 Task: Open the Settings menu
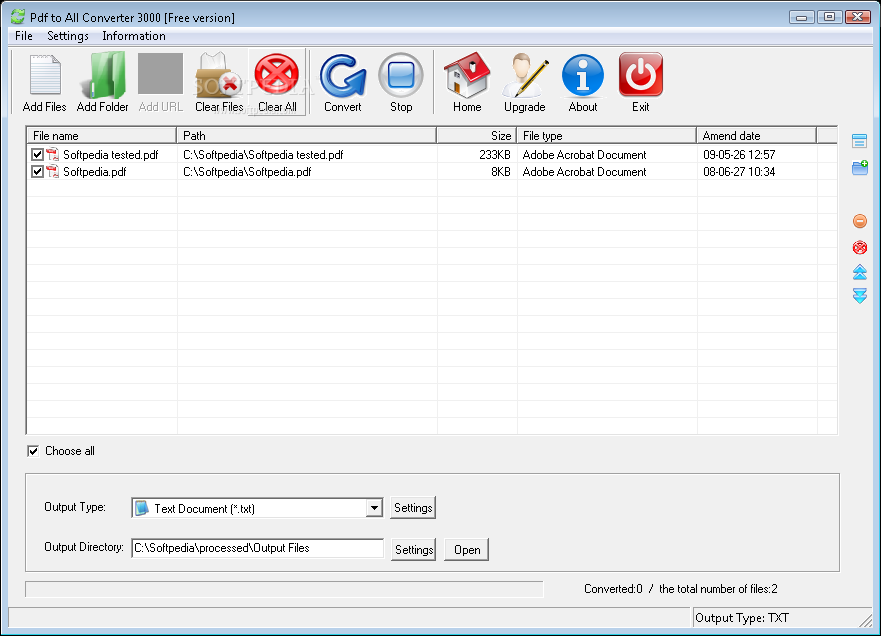pyautogui.click(x=67, y=36)
